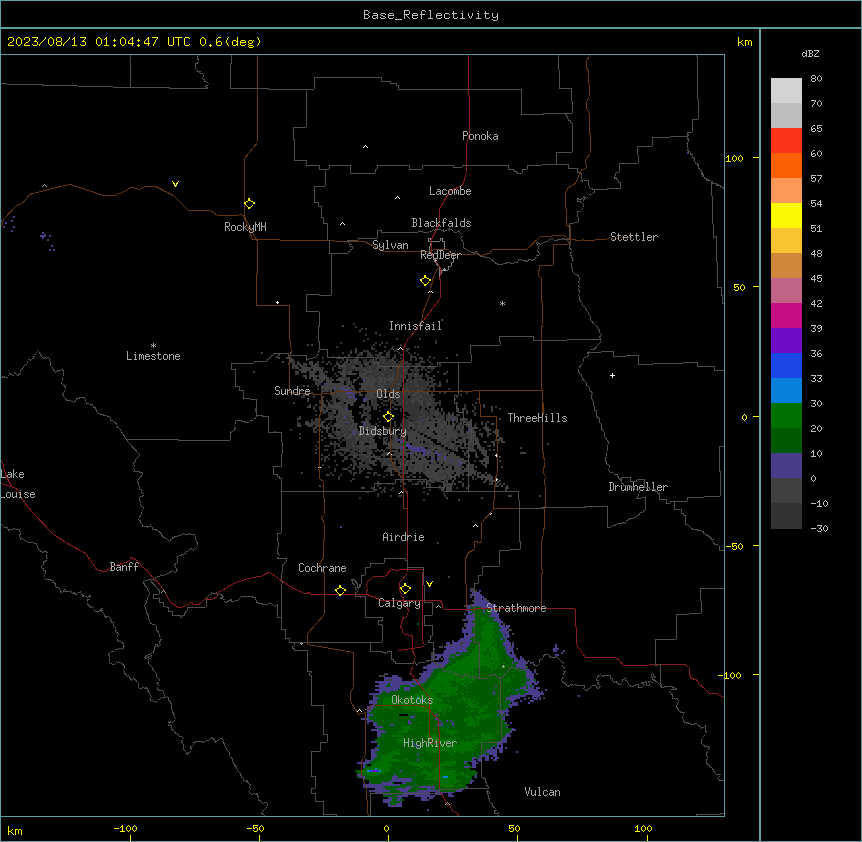Click the Calgary label
Viewport: 862px width, 842px height.
click(x=399, y=603)
